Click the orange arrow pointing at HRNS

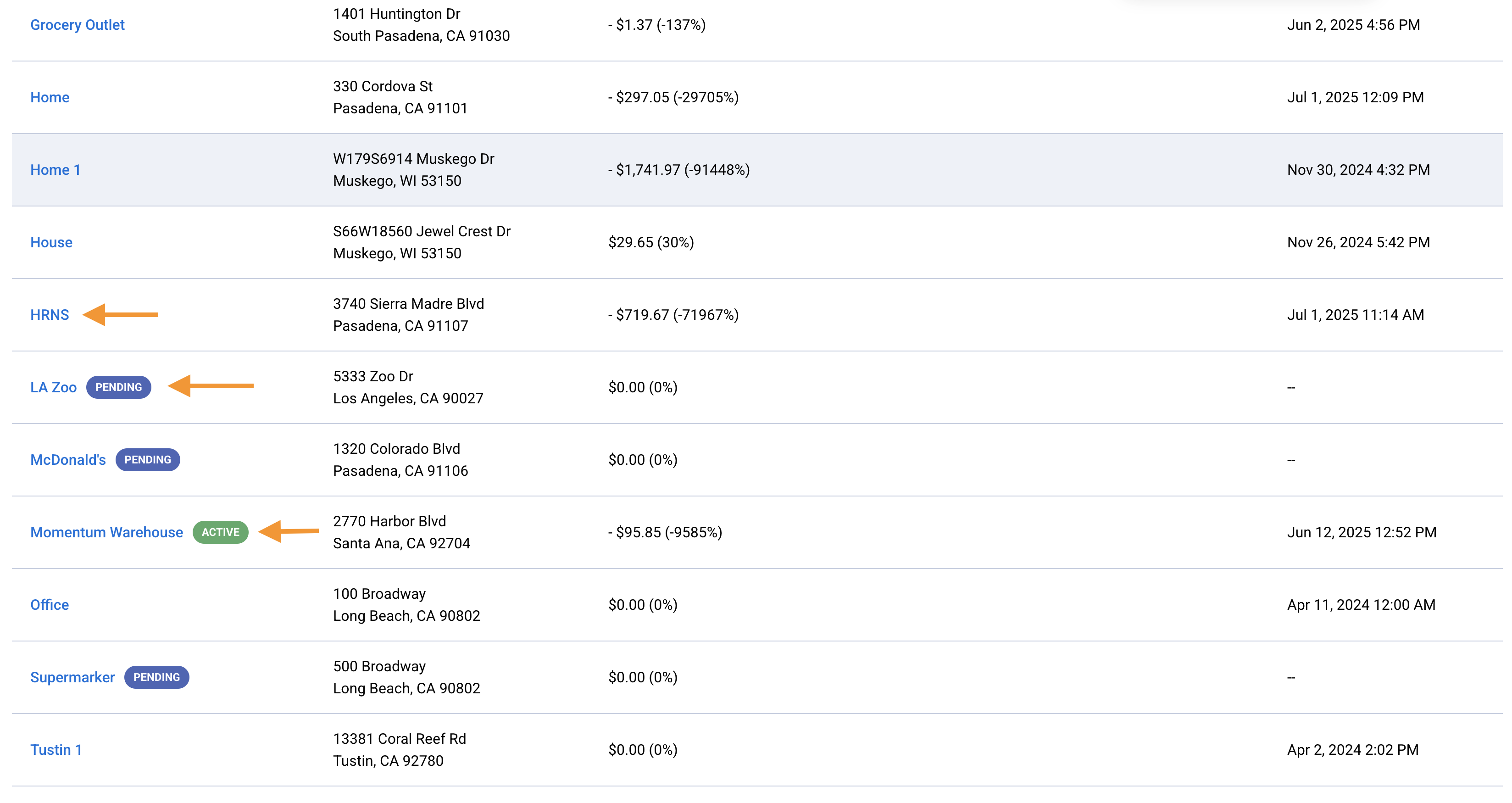point(121,315)
